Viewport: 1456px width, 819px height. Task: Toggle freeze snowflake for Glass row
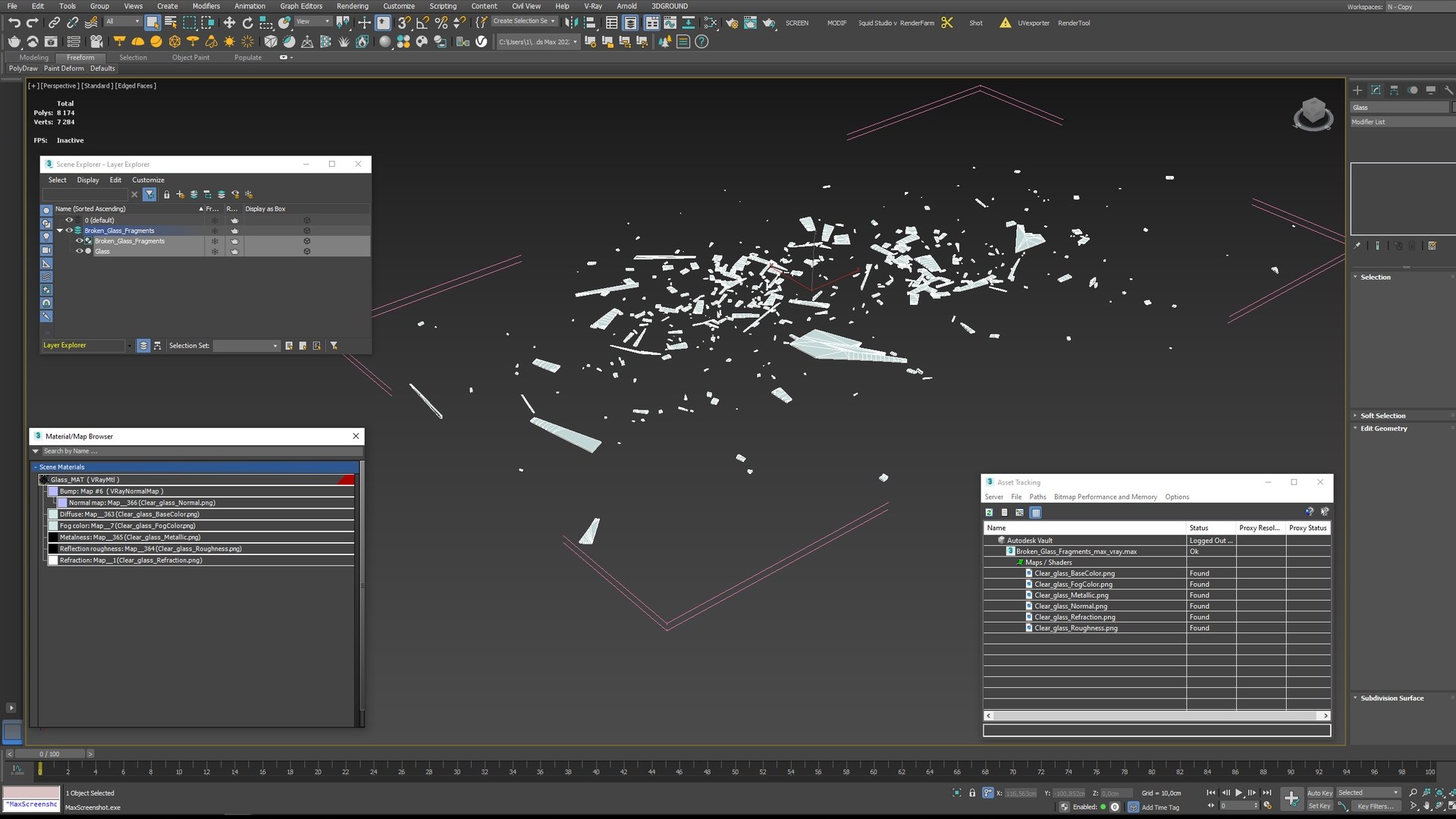coord(215,251)
